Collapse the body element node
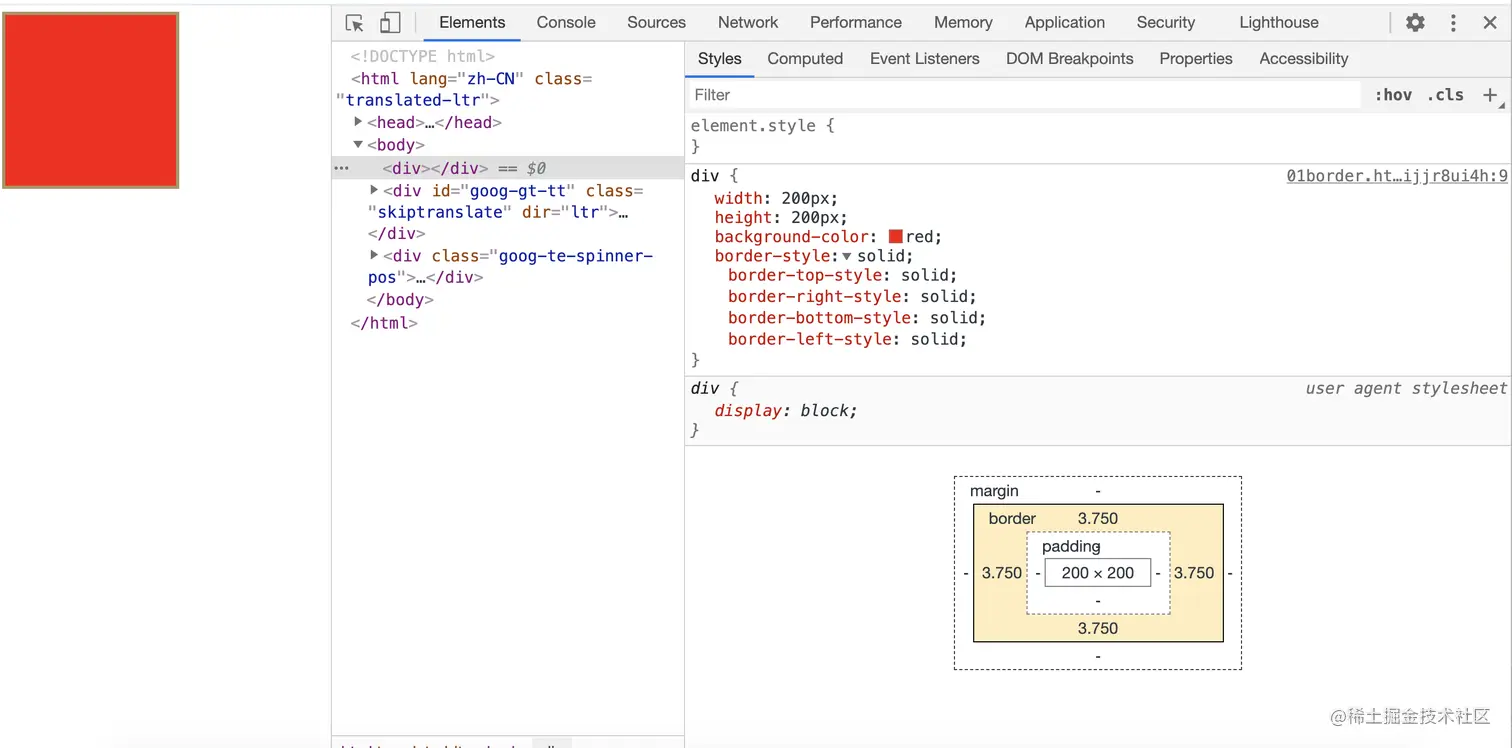 pos(359,144)
